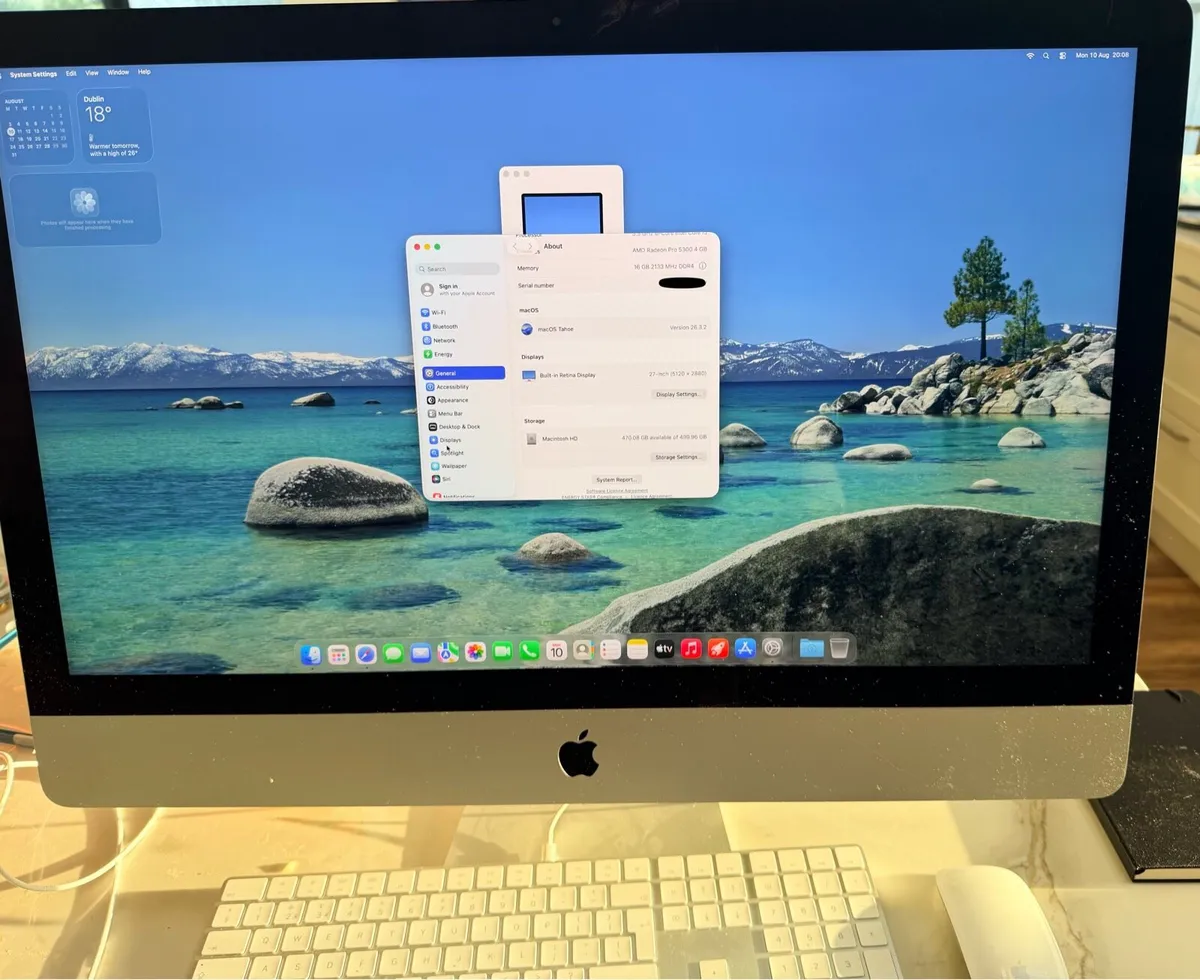Open the red rocket app in Dock

click(718, 649)
